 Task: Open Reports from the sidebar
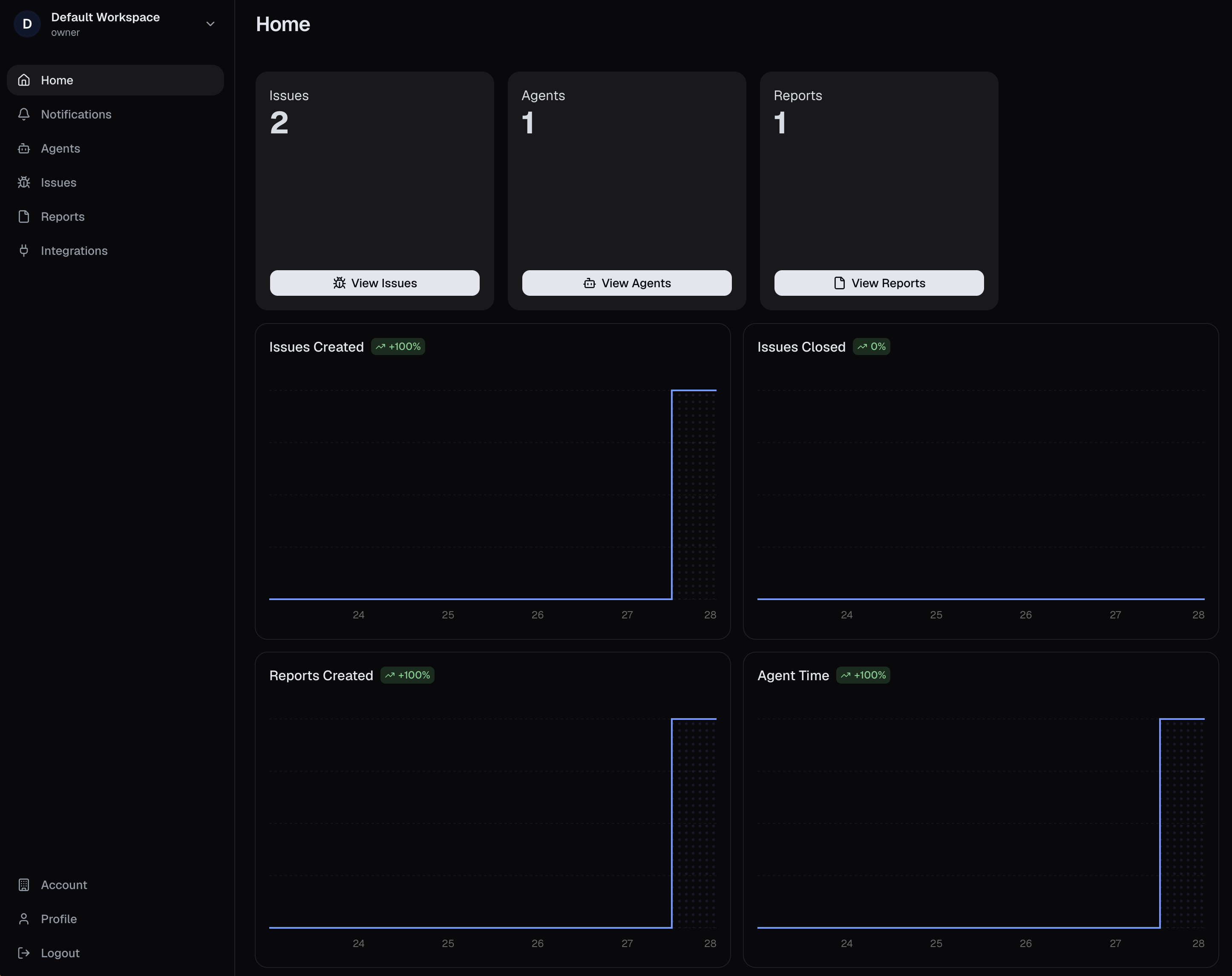click(x=115, y=217)
